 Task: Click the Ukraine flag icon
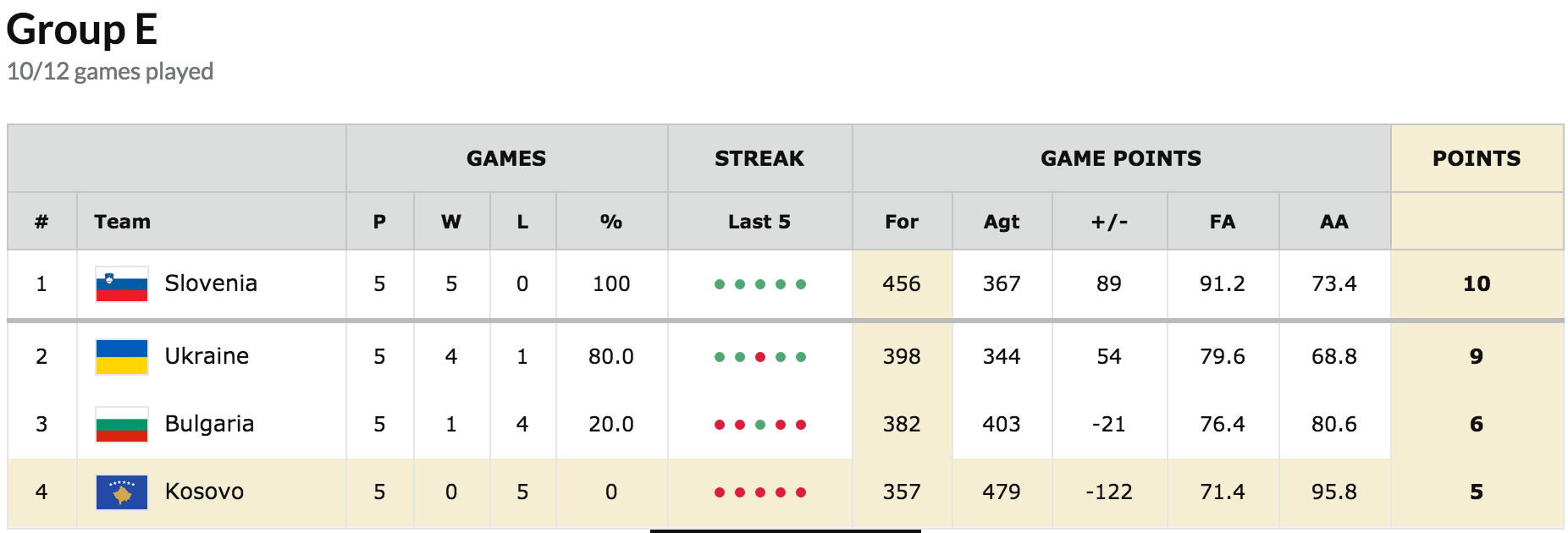pos(122,356)
